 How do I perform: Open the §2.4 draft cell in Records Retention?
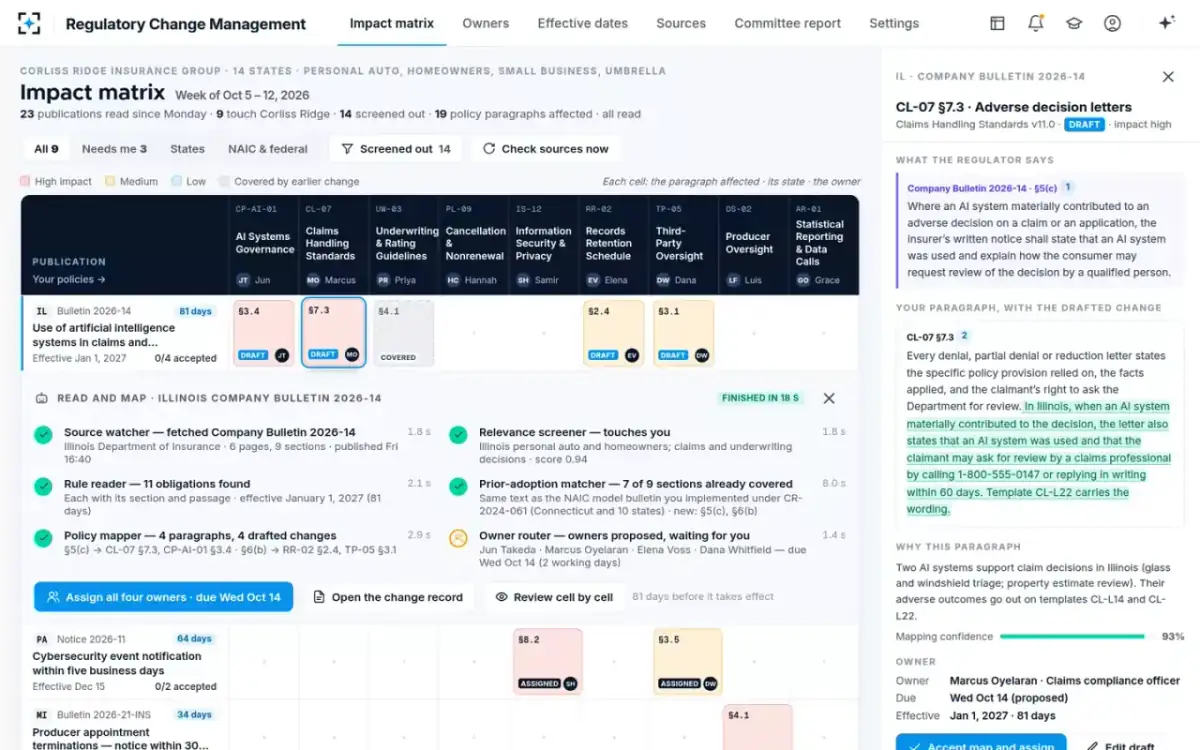click(x=614, y=333)
